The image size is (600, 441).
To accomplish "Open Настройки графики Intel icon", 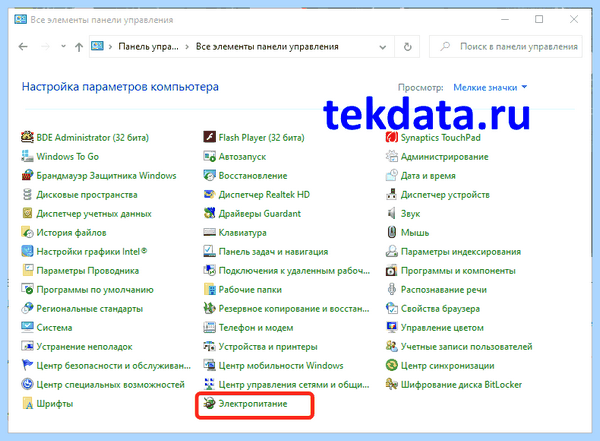I will 27,252.
